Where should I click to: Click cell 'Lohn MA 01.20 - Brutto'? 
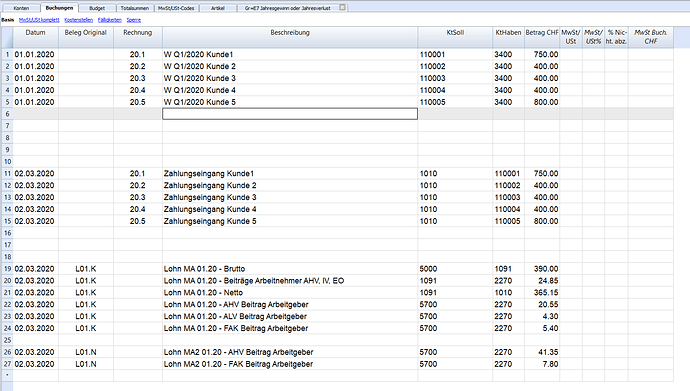click(290, 269)
